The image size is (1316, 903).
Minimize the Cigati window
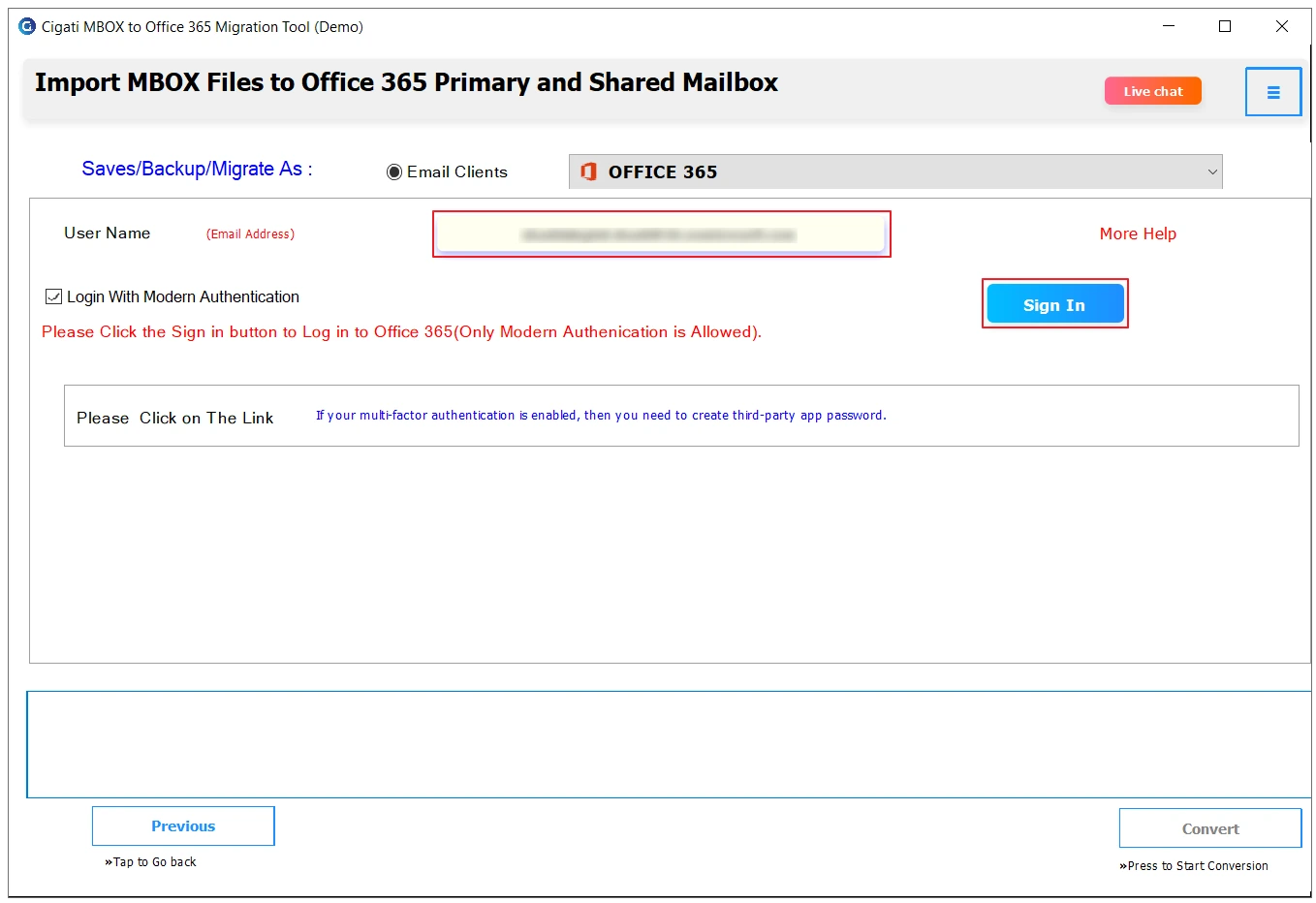click(x=1169, y=26)
